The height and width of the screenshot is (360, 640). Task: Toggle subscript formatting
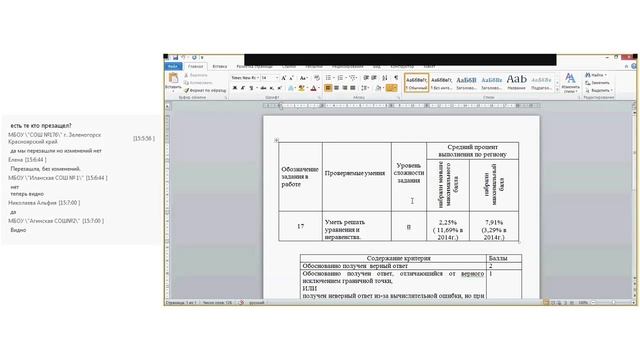(x=271, y=88)
